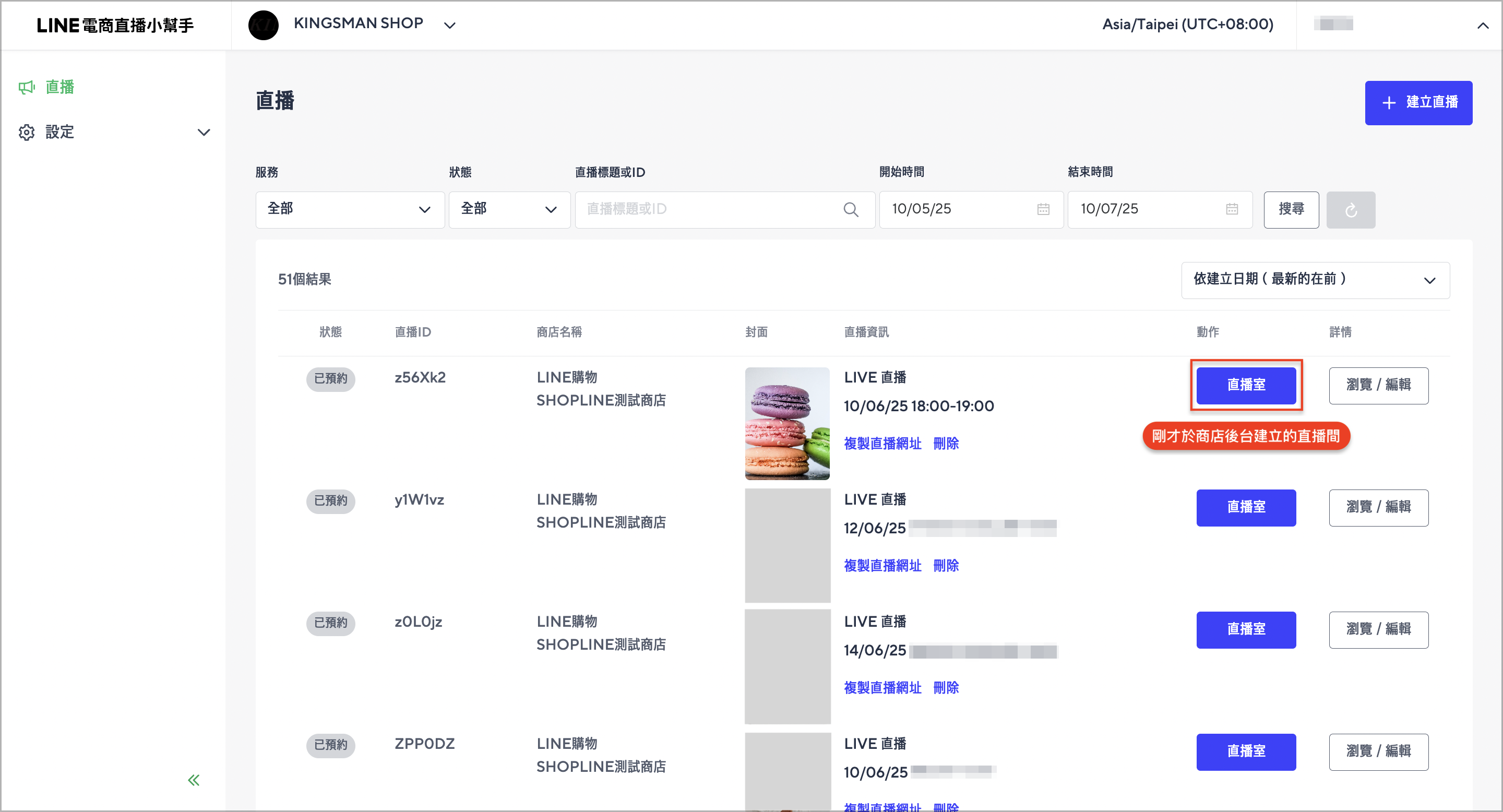1503x812 pixels.
Task: Open the 依建立日期 sort dropdown
Action: point(1315,280)
